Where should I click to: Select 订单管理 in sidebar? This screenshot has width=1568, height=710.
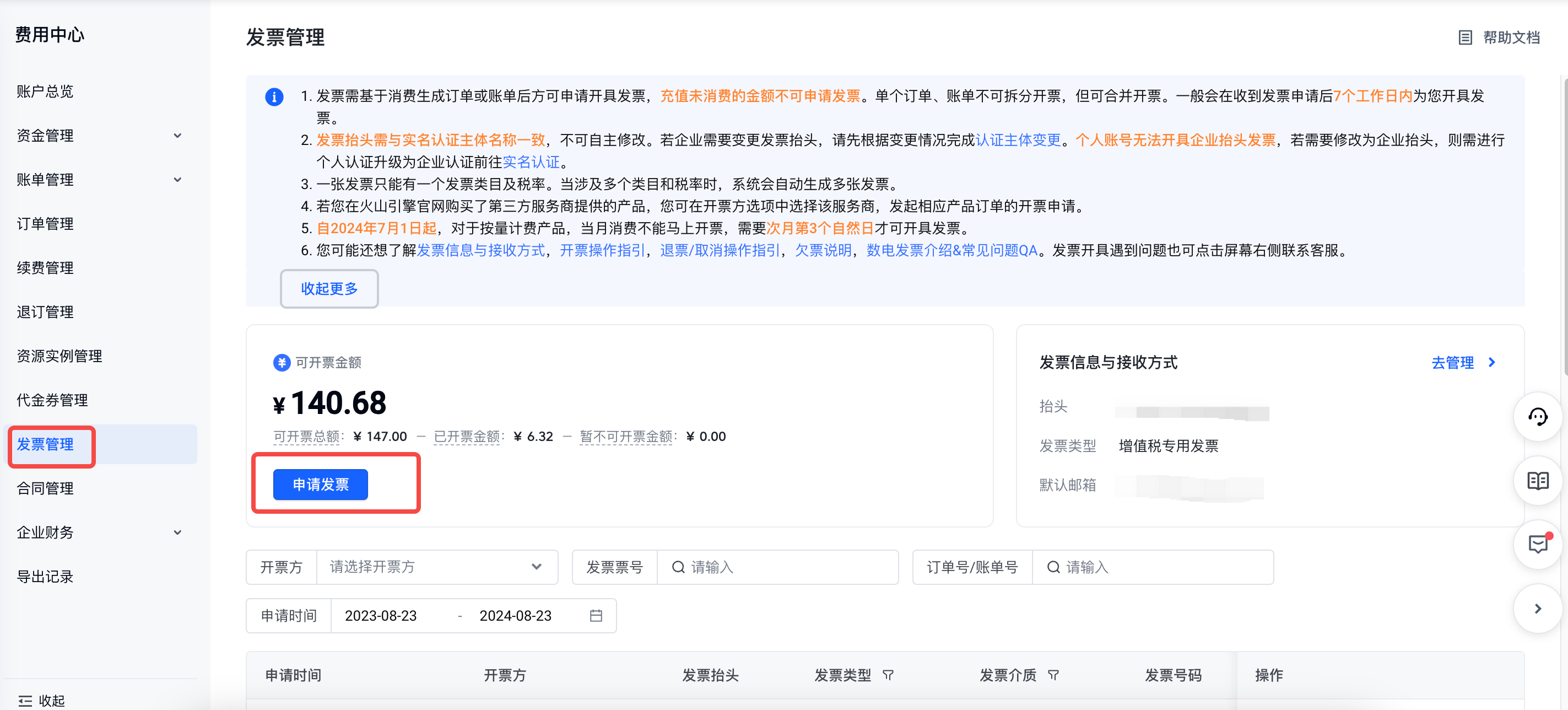coord(45,223)
